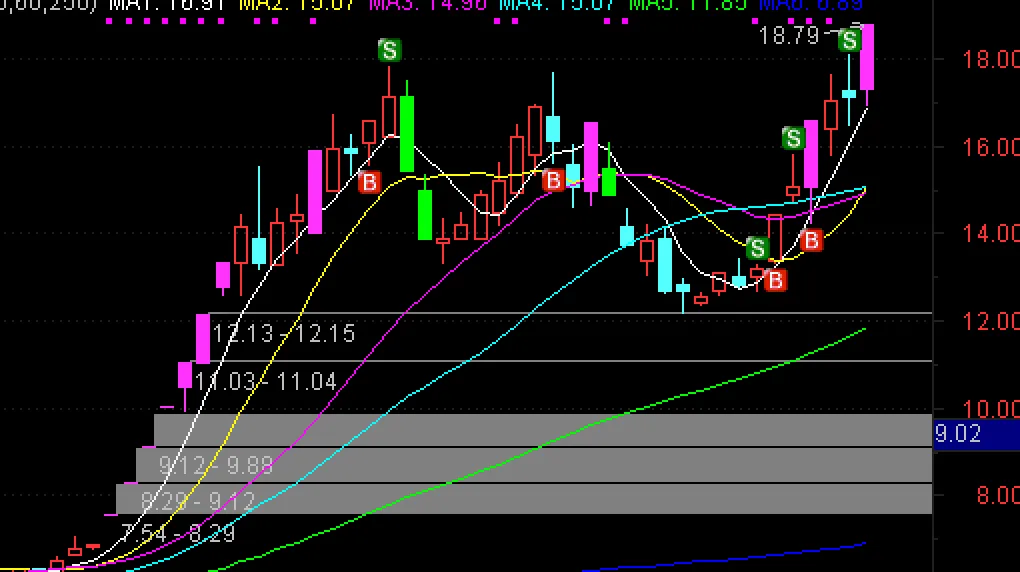Click the B buy marker under the second peak's cyan candle

[553, 180]
